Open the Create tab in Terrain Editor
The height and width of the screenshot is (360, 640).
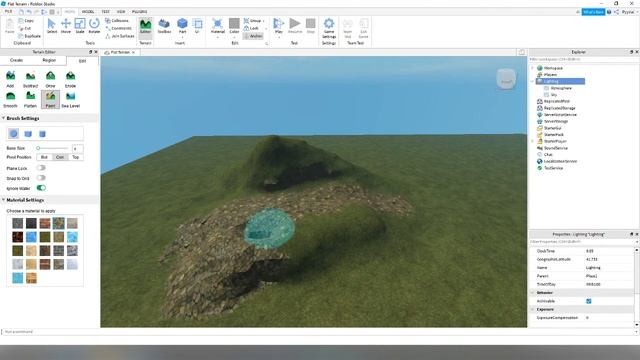16,60
